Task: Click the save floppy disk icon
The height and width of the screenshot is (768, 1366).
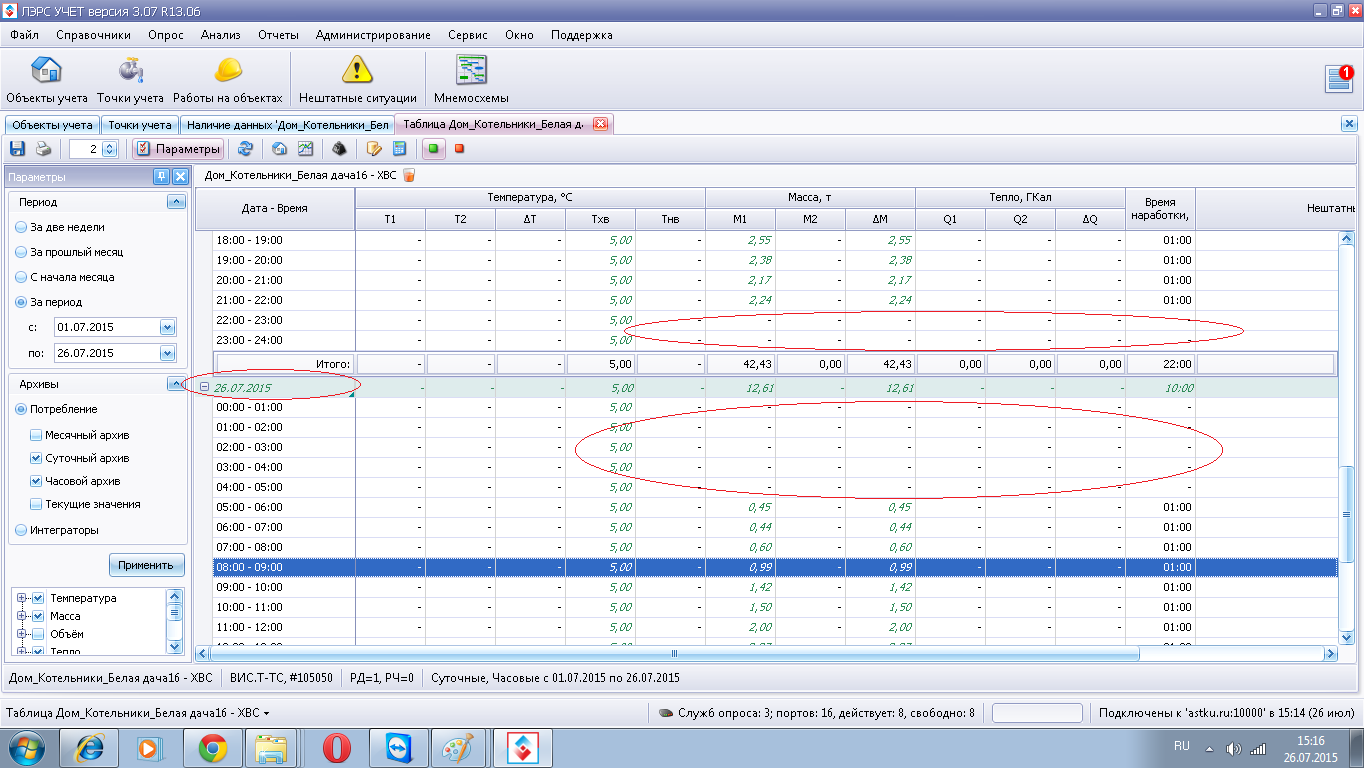Action: pos(17,149)
